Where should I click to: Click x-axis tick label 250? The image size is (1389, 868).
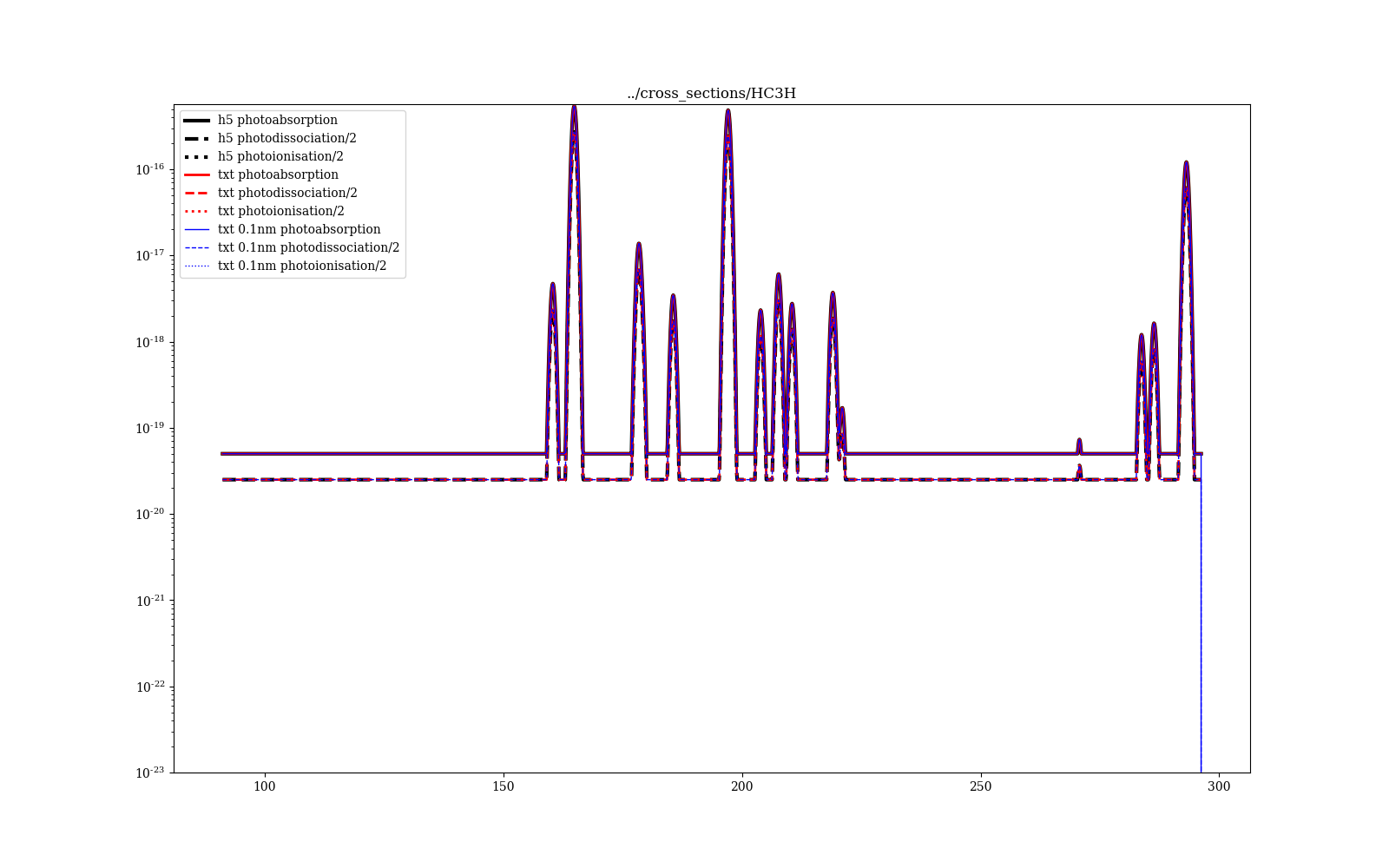coord(980,786)
